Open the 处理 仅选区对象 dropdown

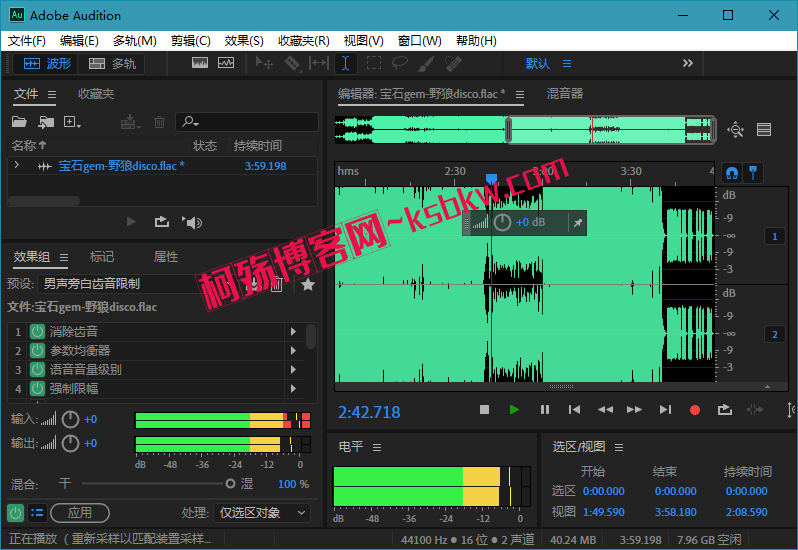[x=262, y=513]
